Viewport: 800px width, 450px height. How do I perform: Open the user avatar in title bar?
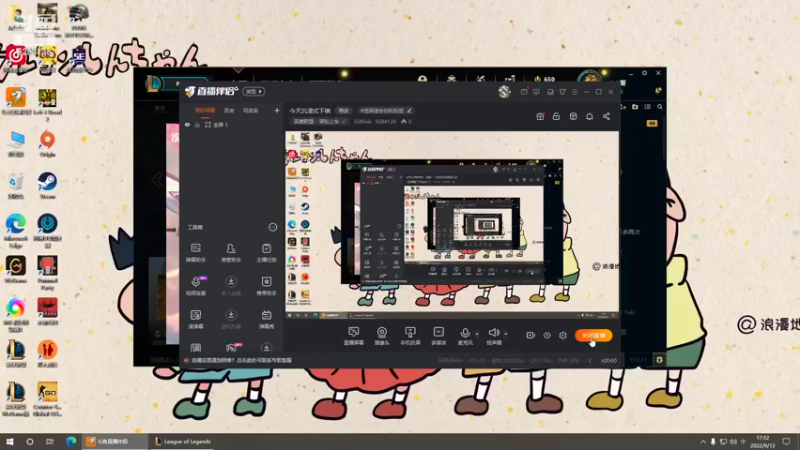[505, 91]
